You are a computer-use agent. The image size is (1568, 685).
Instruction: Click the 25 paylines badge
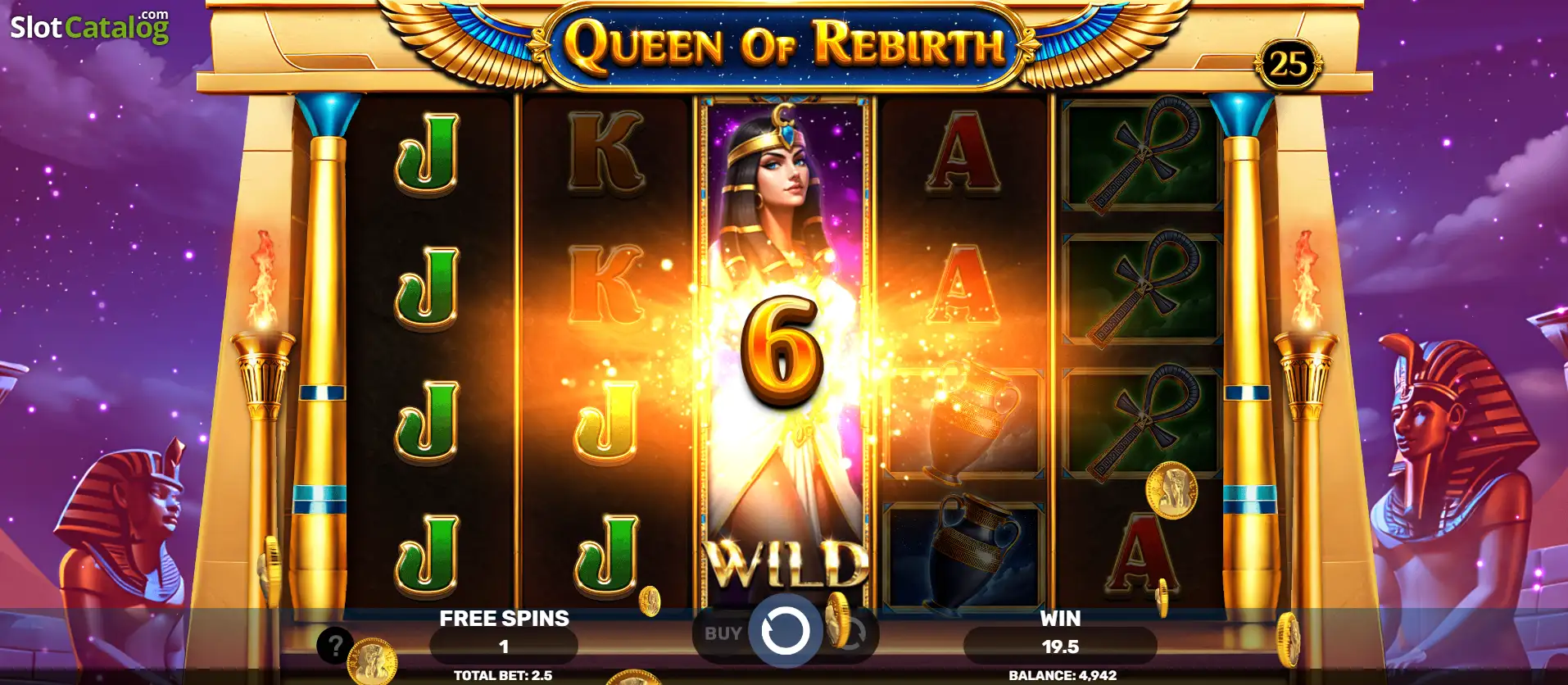[1287, 63]
